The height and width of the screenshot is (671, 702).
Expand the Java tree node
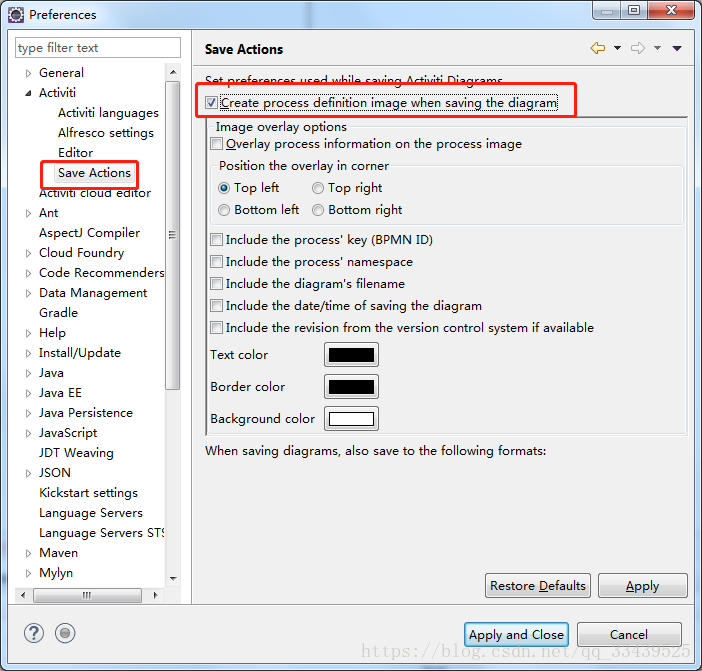coord(28,373)
